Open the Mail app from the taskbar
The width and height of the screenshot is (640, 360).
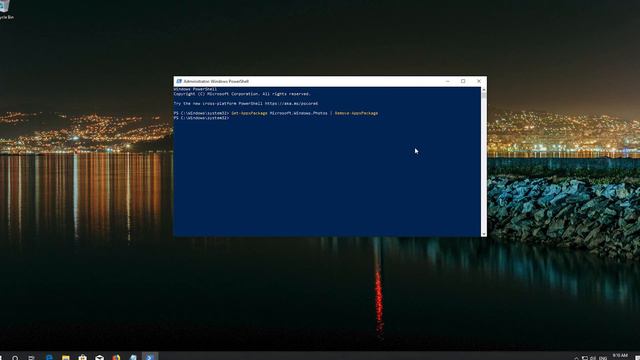click(x=99, y=358)
